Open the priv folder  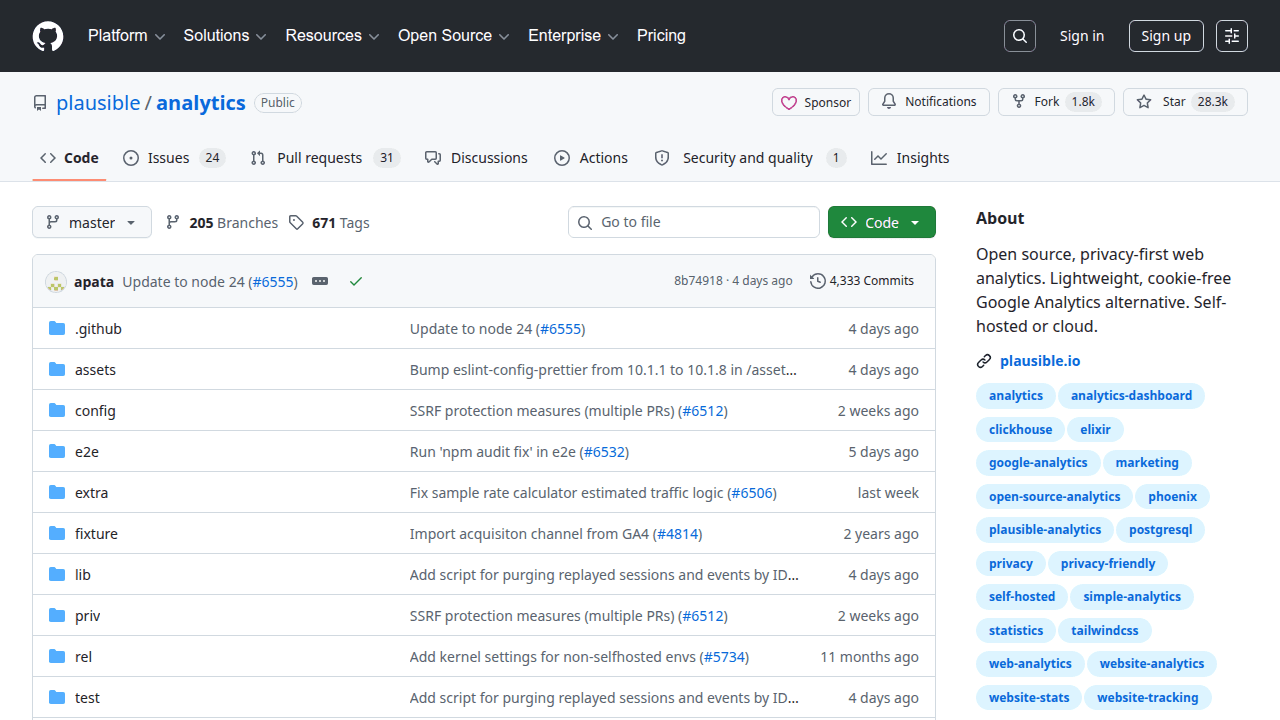click(88, 616)
